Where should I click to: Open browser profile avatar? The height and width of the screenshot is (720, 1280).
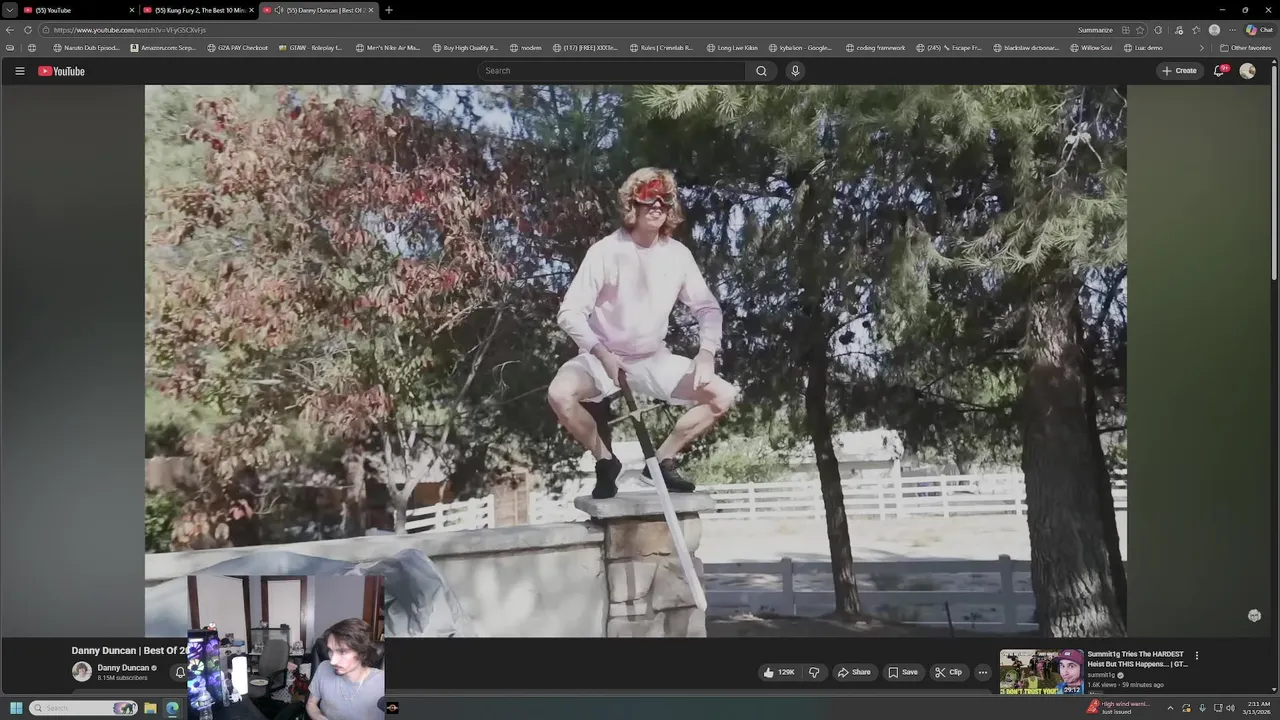click(1214, 30)
